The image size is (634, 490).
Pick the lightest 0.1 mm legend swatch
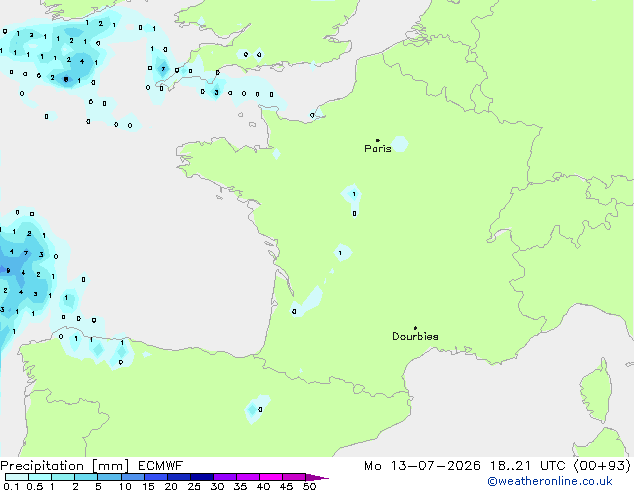pos(17,477)
